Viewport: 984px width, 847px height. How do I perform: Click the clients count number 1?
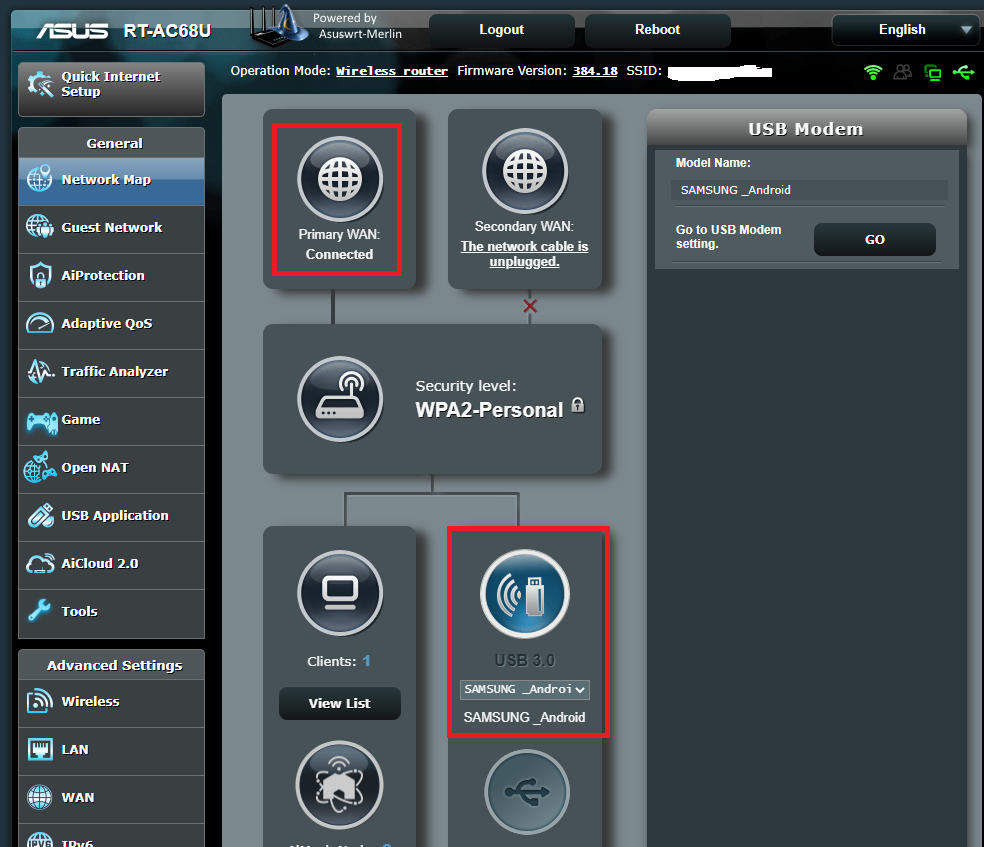coord(366,661)
